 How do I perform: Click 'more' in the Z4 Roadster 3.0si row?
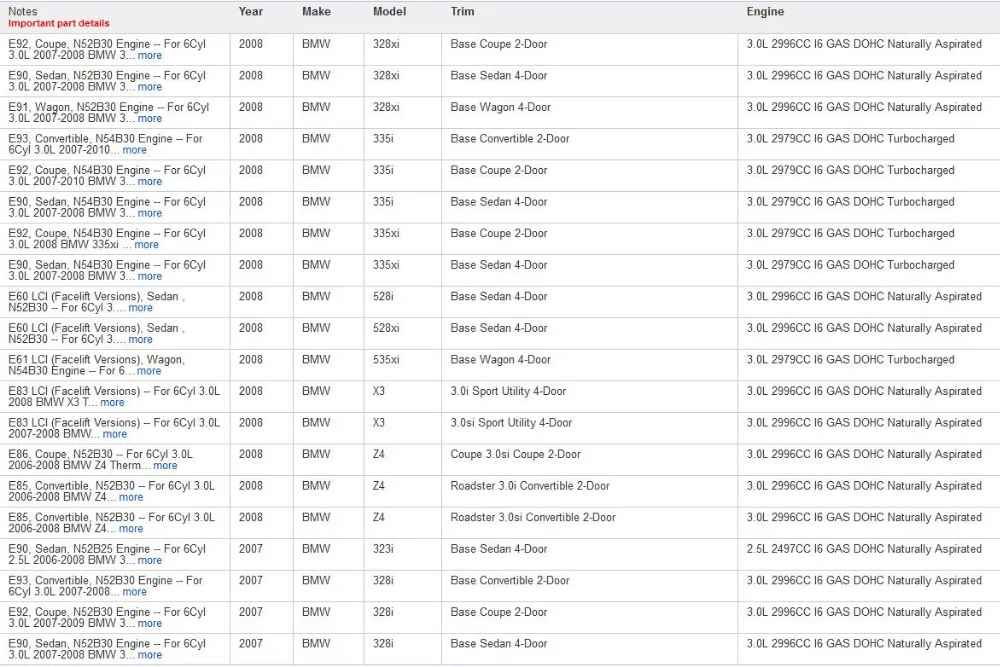[x=131, y=529]
